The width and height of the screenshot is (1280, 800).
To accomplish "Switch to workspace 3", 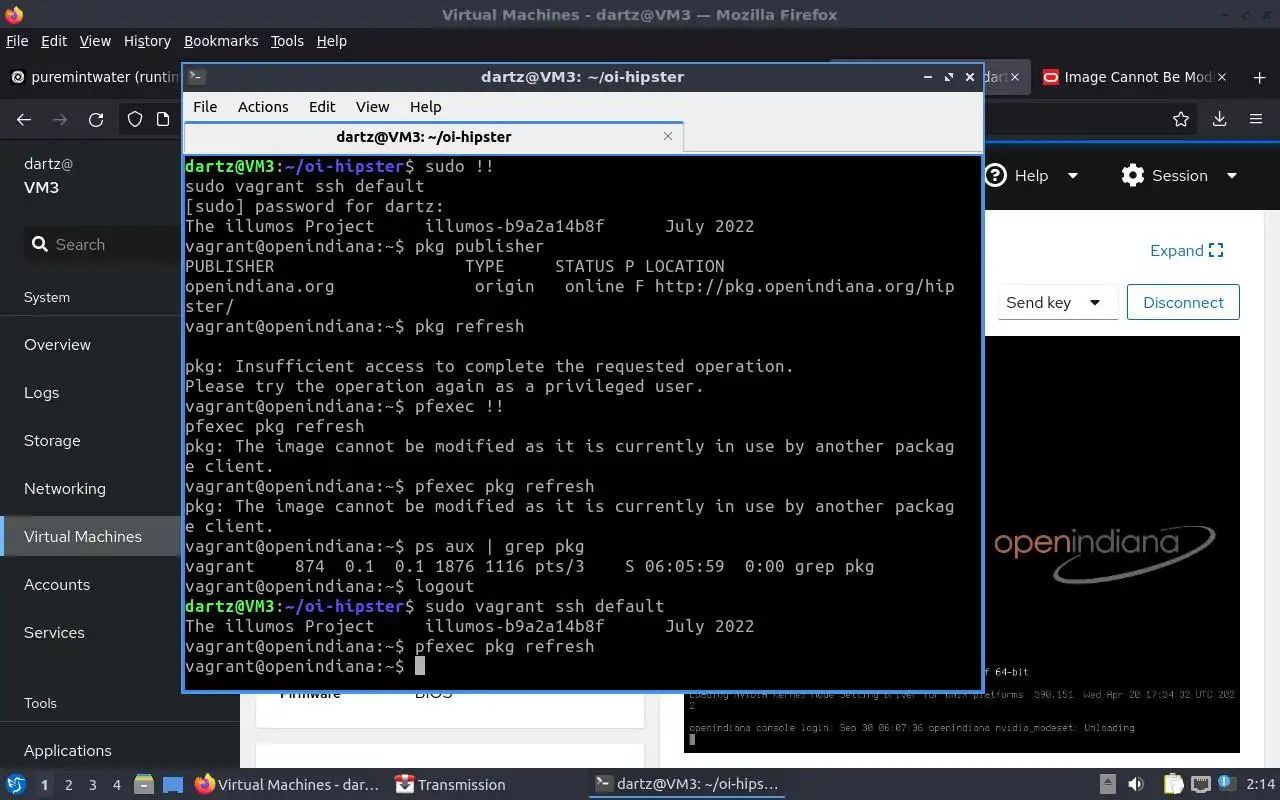I will pyautogui.click(x=93, y=785).
